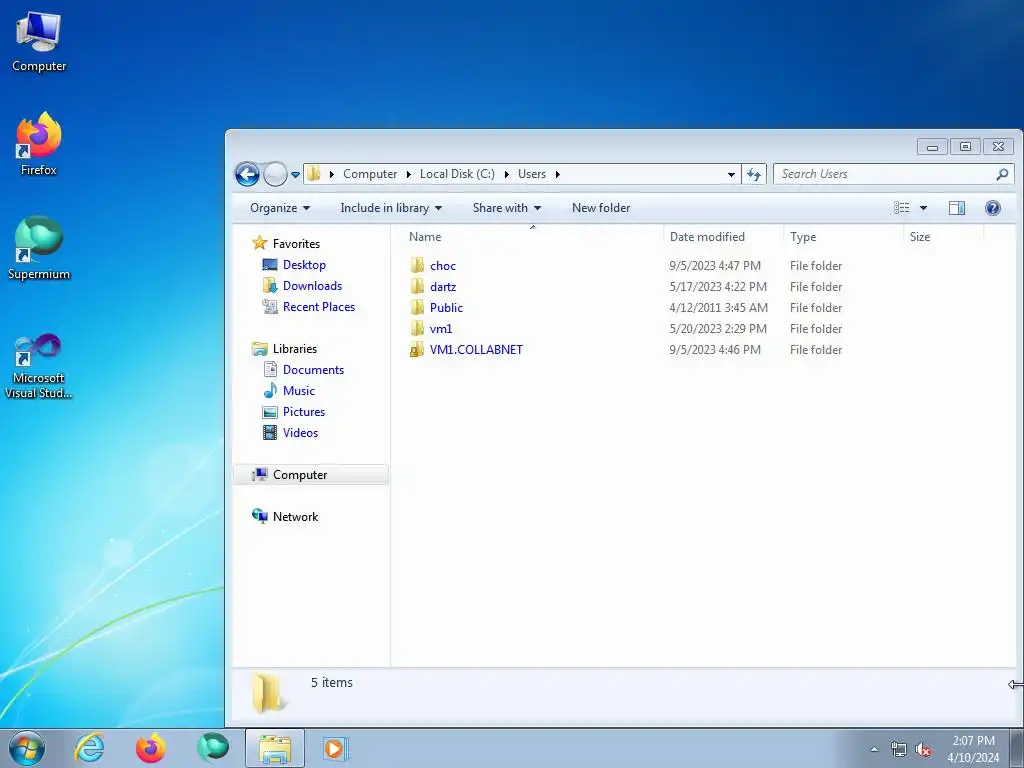Select Computer in the address bar path

point(370,174)
